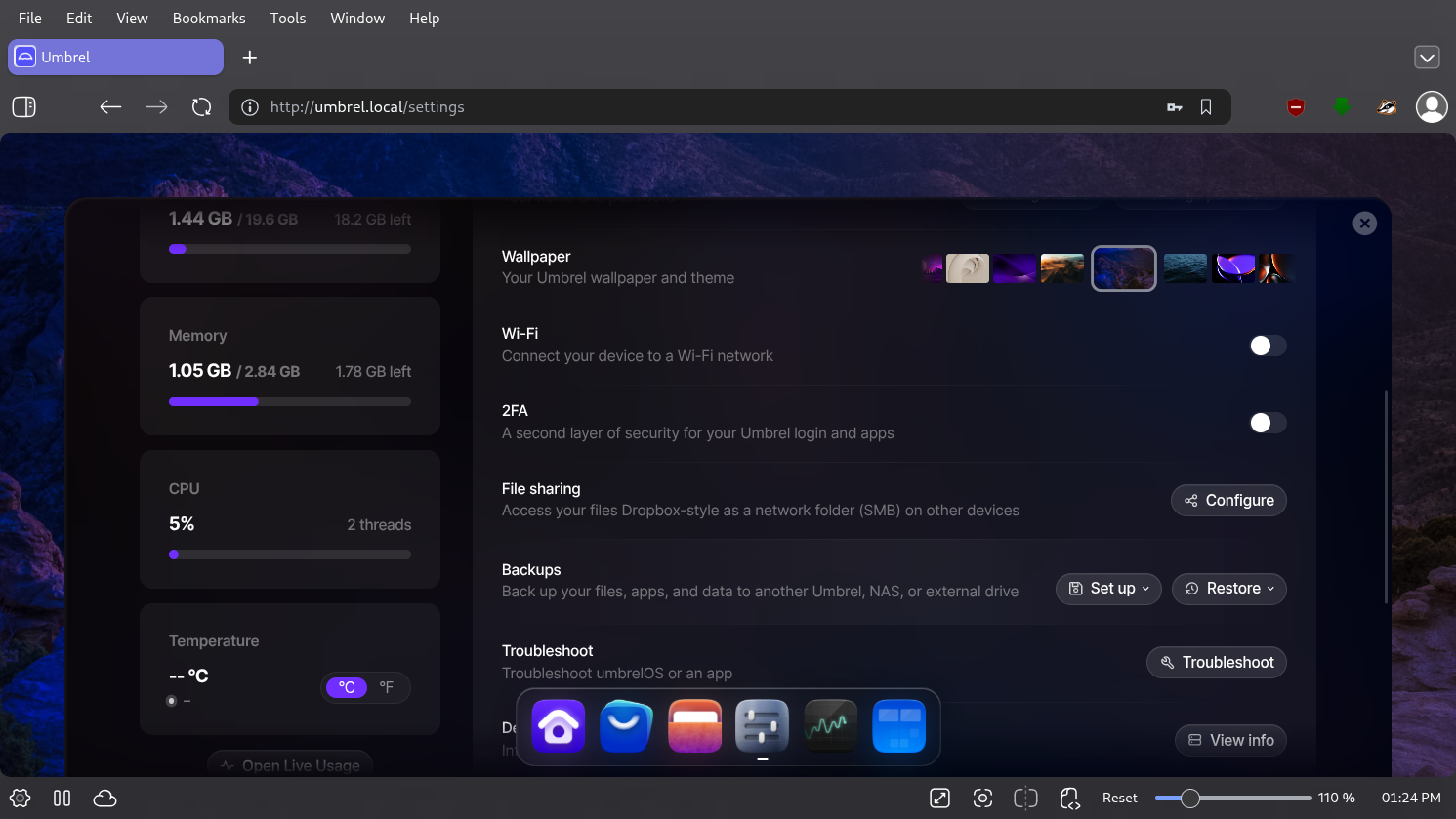Viewport: 1456px width, 819px height.
Task: Toggle the browser sidebar panel icon
Action: [x=24, y=106]
